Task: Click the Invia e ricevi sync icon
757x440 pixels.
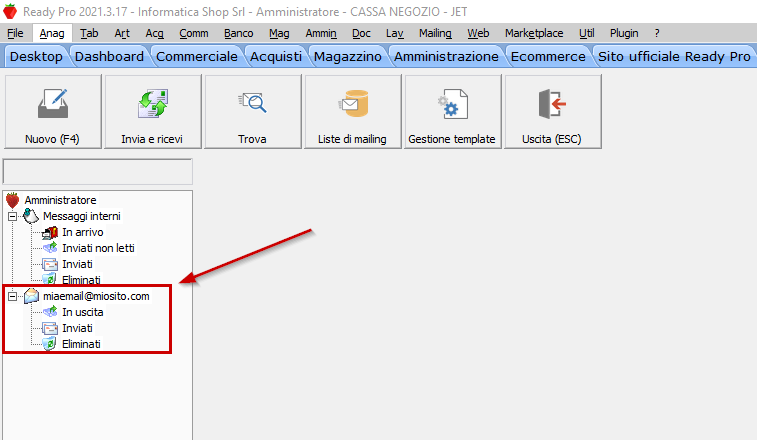Action: coord(153,103)
